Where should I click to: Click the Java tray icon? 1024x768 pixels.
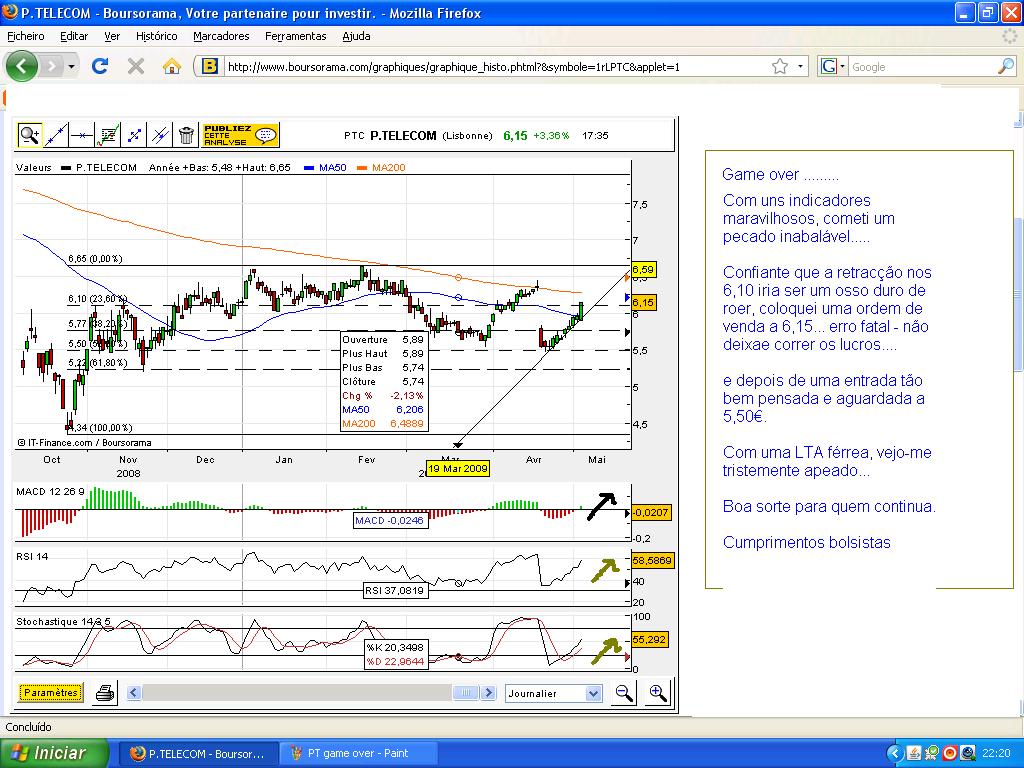[914, 753]
